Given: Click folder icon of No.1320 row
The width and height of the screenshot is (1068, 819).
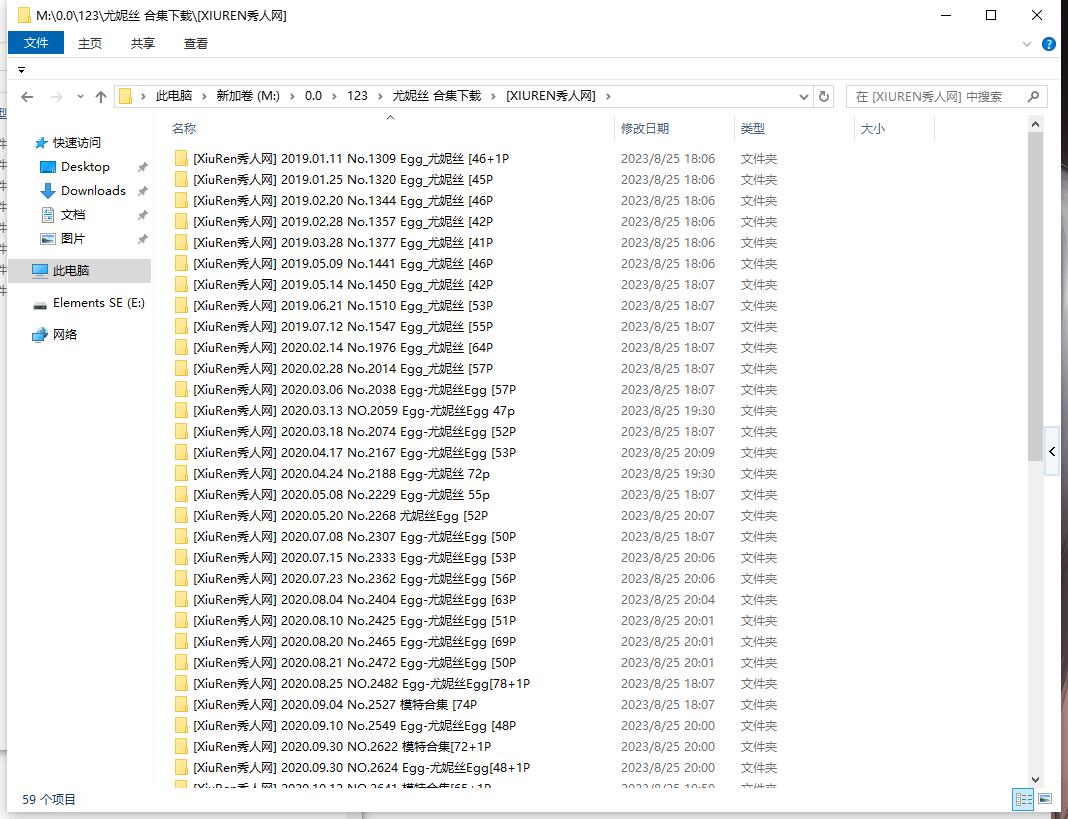Looking at the screenshot, I should [x=181, y=180].
